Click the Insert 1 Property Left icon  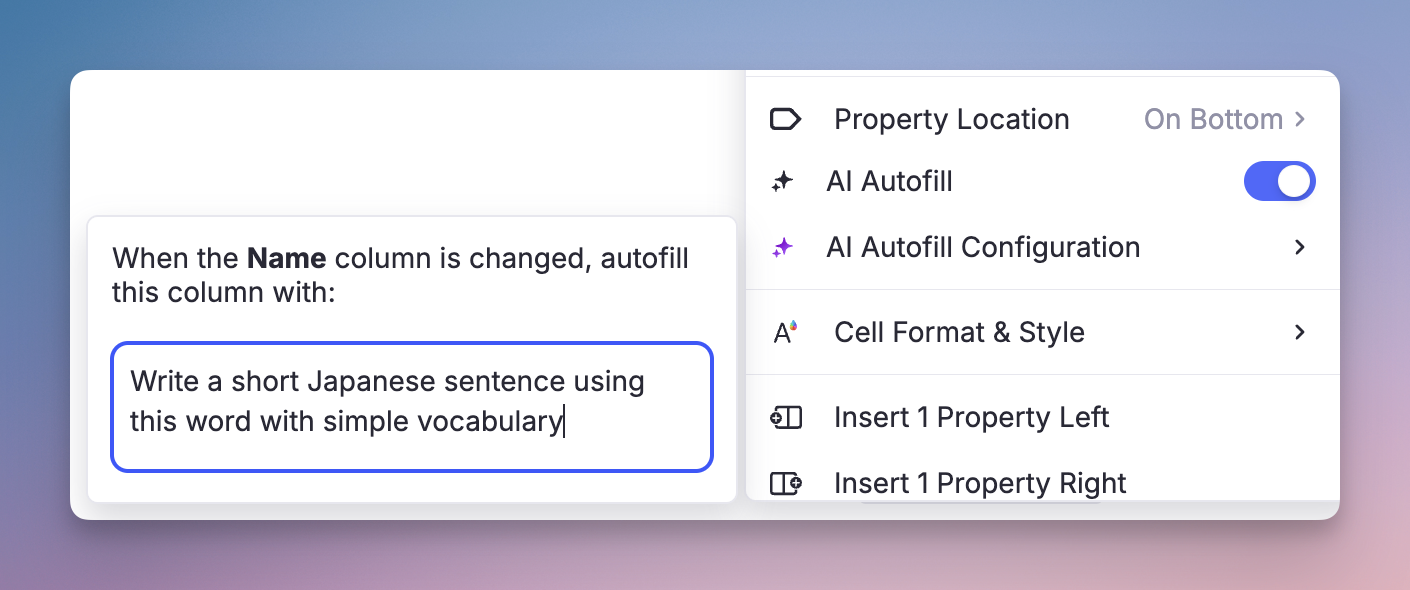click(x=786, y=417)
